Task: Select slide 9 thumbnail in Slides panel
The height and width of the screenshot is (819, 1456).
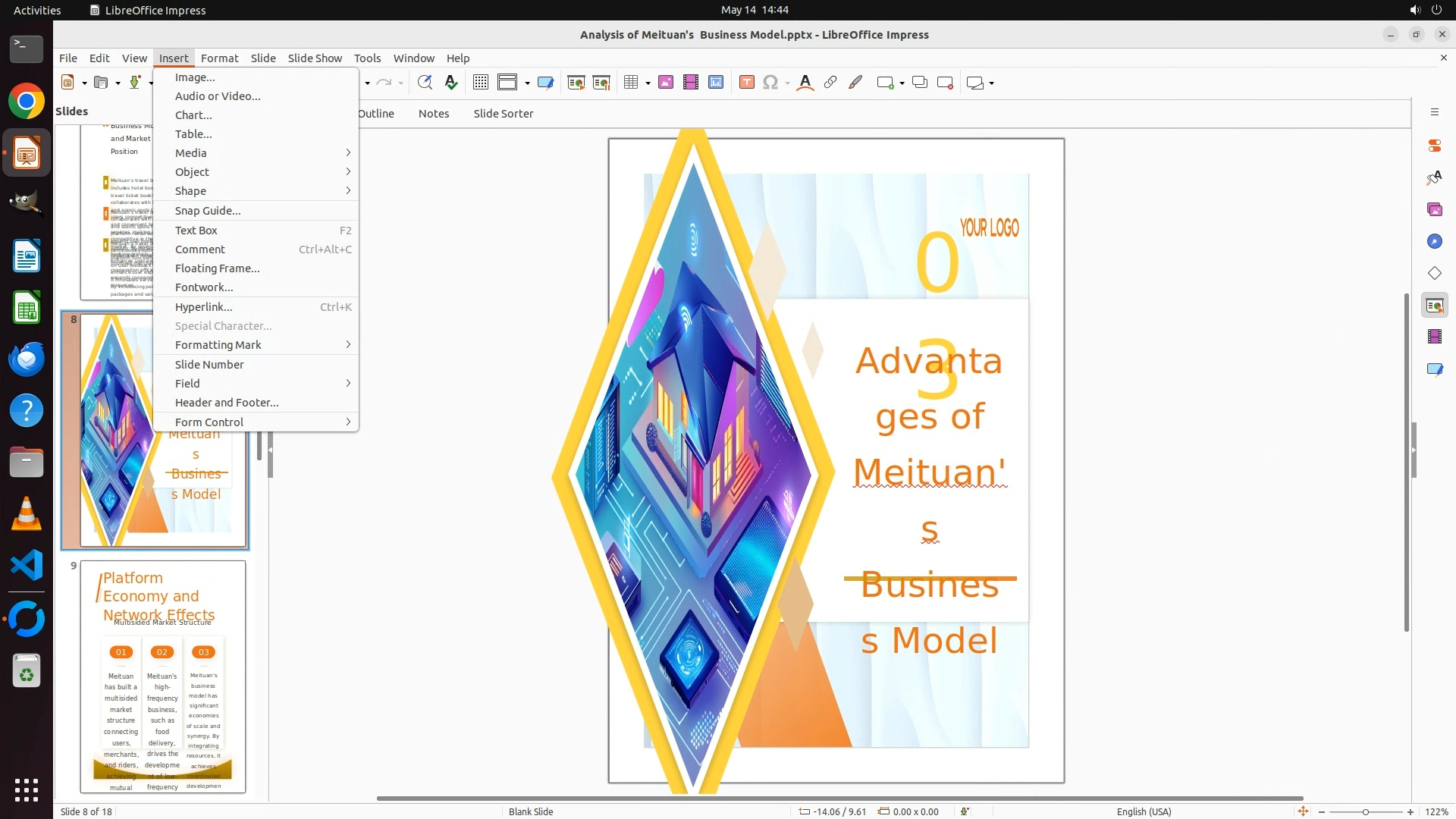Action: click(162, 676)
